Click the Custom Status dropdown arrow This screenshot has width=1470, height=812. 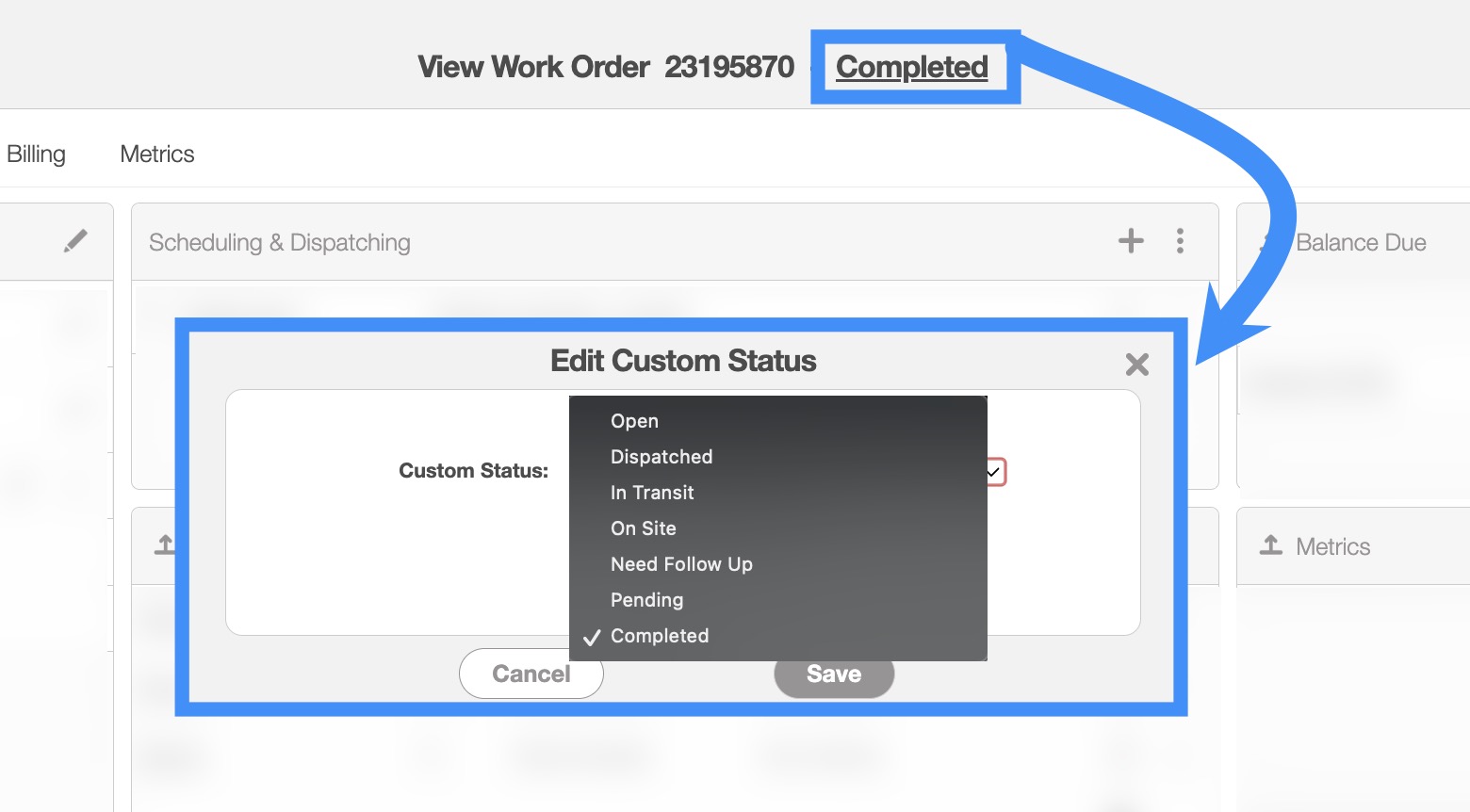(994, 471)
